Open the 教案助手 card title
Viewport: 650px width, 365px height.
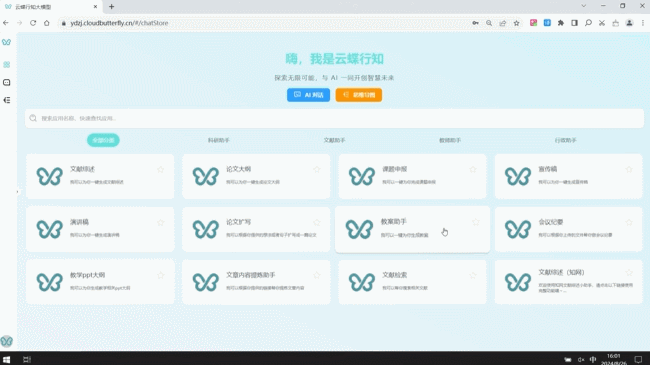pyautogui.click(x=393, y=221)
